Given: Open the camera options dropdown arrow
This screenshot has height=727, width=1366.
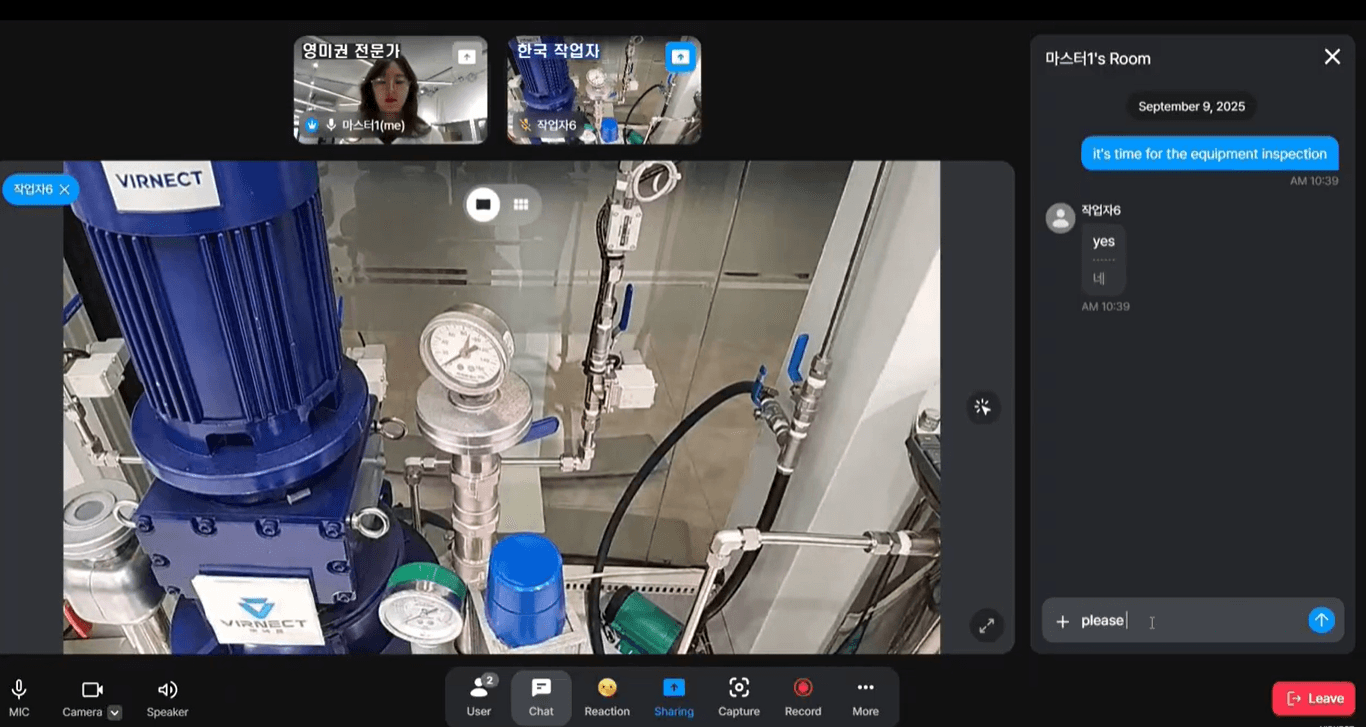Looking at the screenshot, I should [115, 712].
